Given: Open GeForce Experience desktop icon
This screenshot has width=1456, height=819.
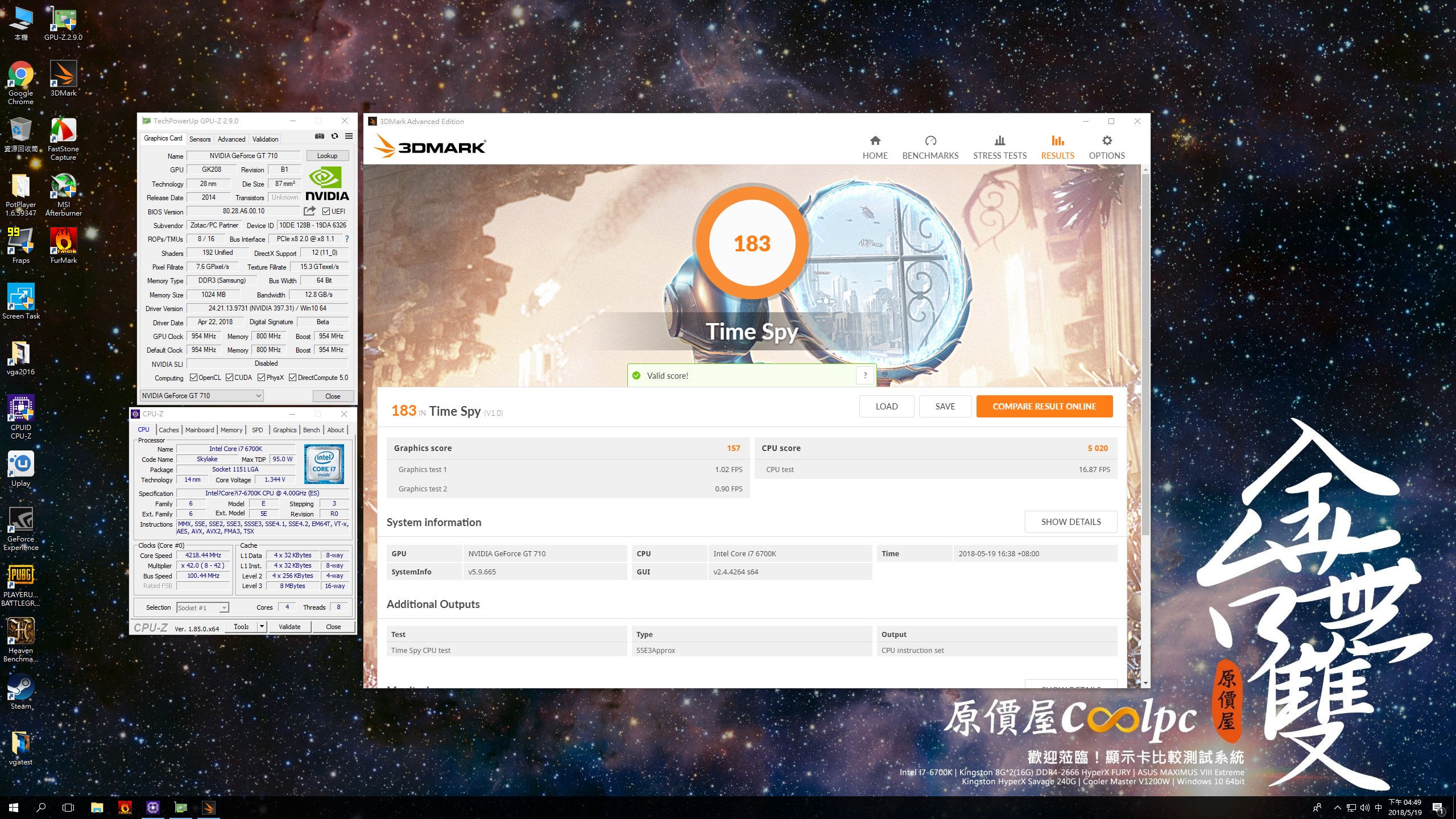Looking at the screenshot, I should (20, 528).
